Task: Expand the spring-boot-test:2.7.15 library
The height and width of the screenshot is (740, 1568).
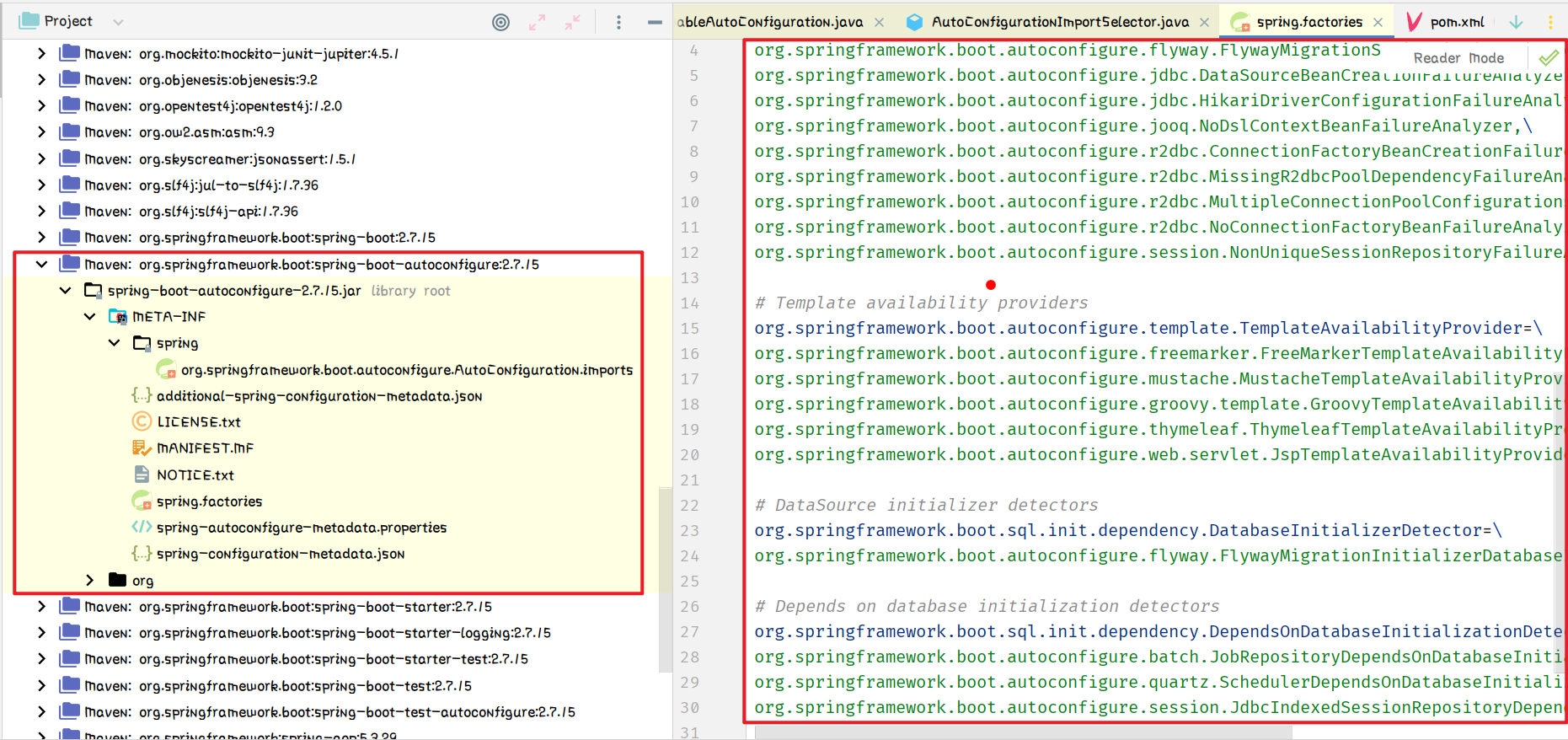Action: point(41,686)
